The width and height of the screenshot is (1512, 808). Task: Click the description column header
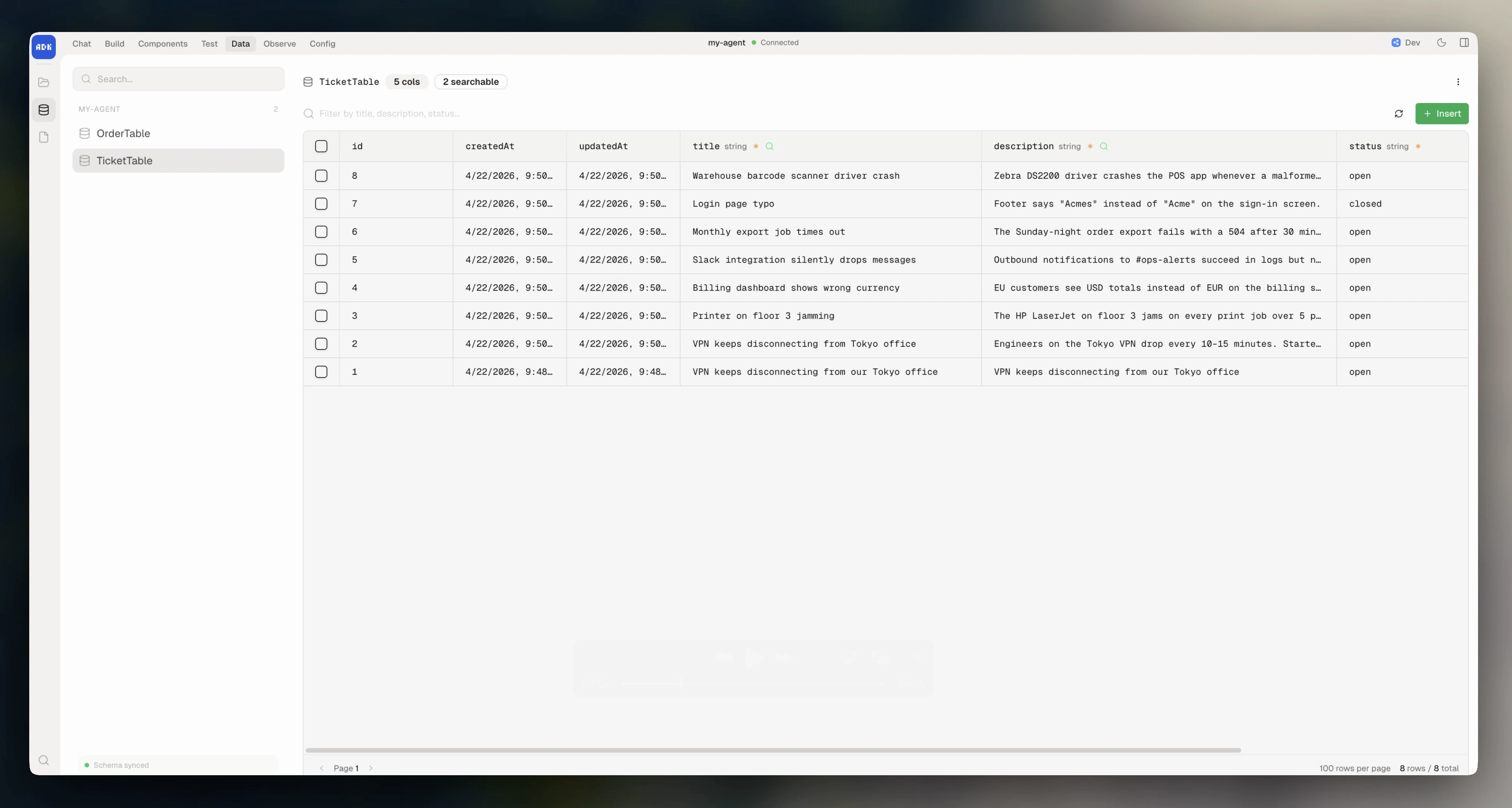(1158, 146)
